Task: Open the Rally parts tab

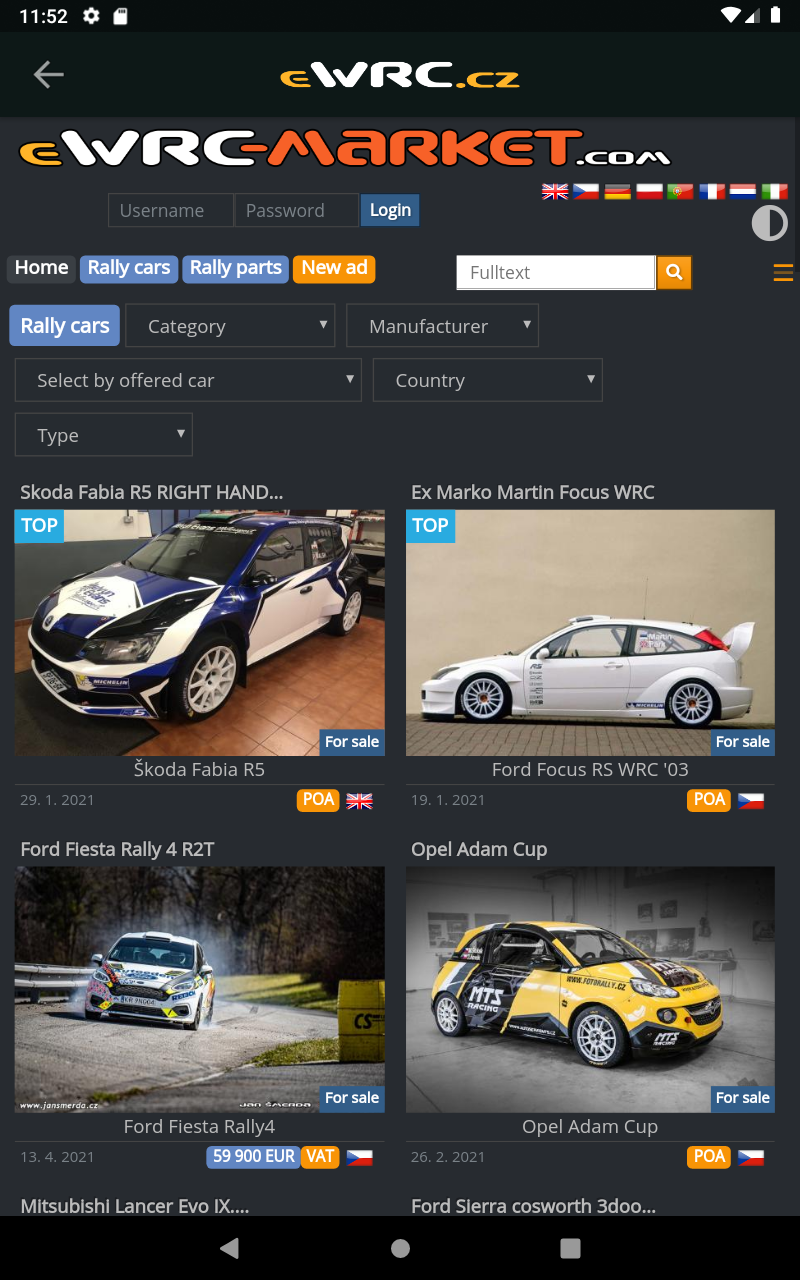Action: [236, 268]
